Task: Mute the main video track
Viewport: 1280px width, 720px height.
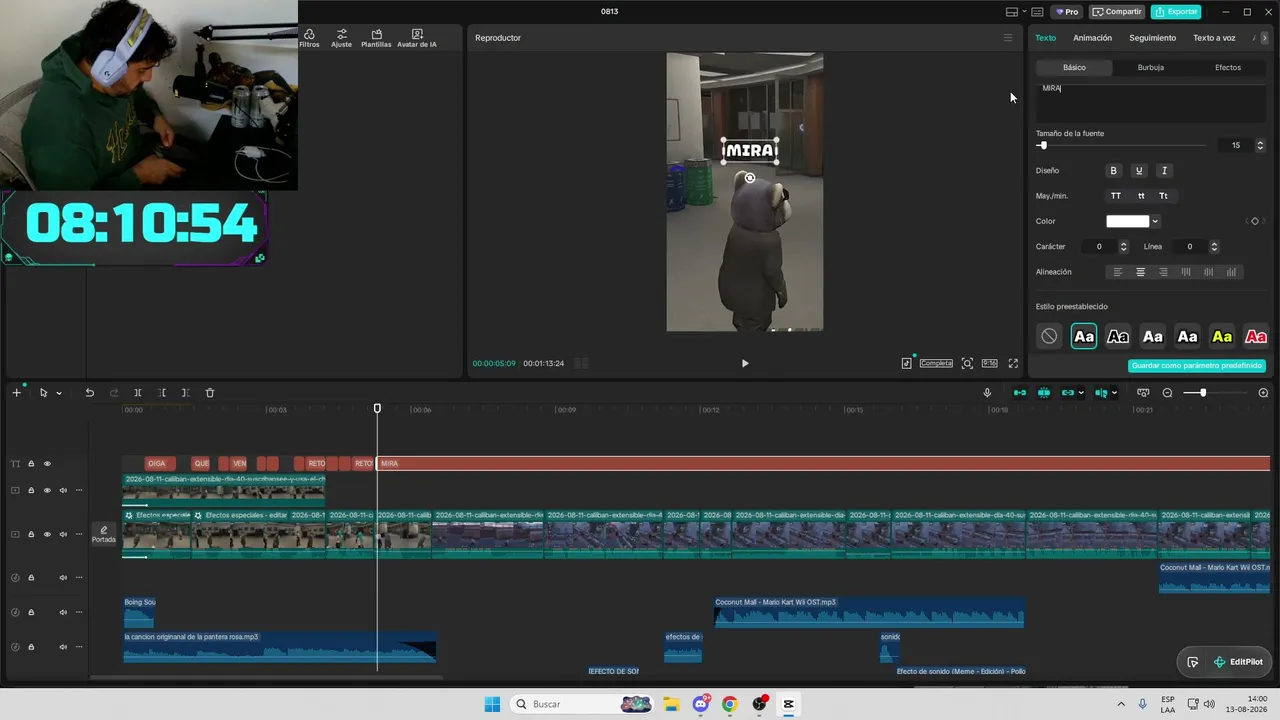Action: click(x=63, y=534)
